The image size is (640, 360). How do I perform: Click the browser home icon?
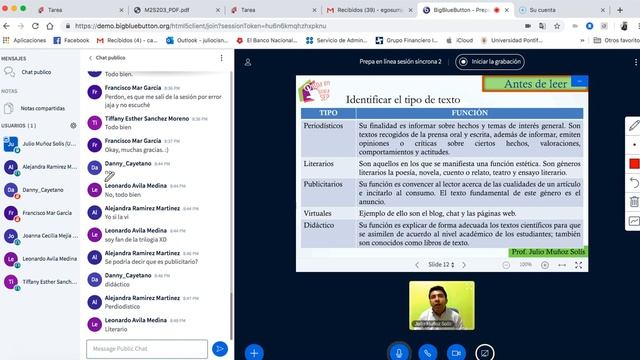click(50, 26)
